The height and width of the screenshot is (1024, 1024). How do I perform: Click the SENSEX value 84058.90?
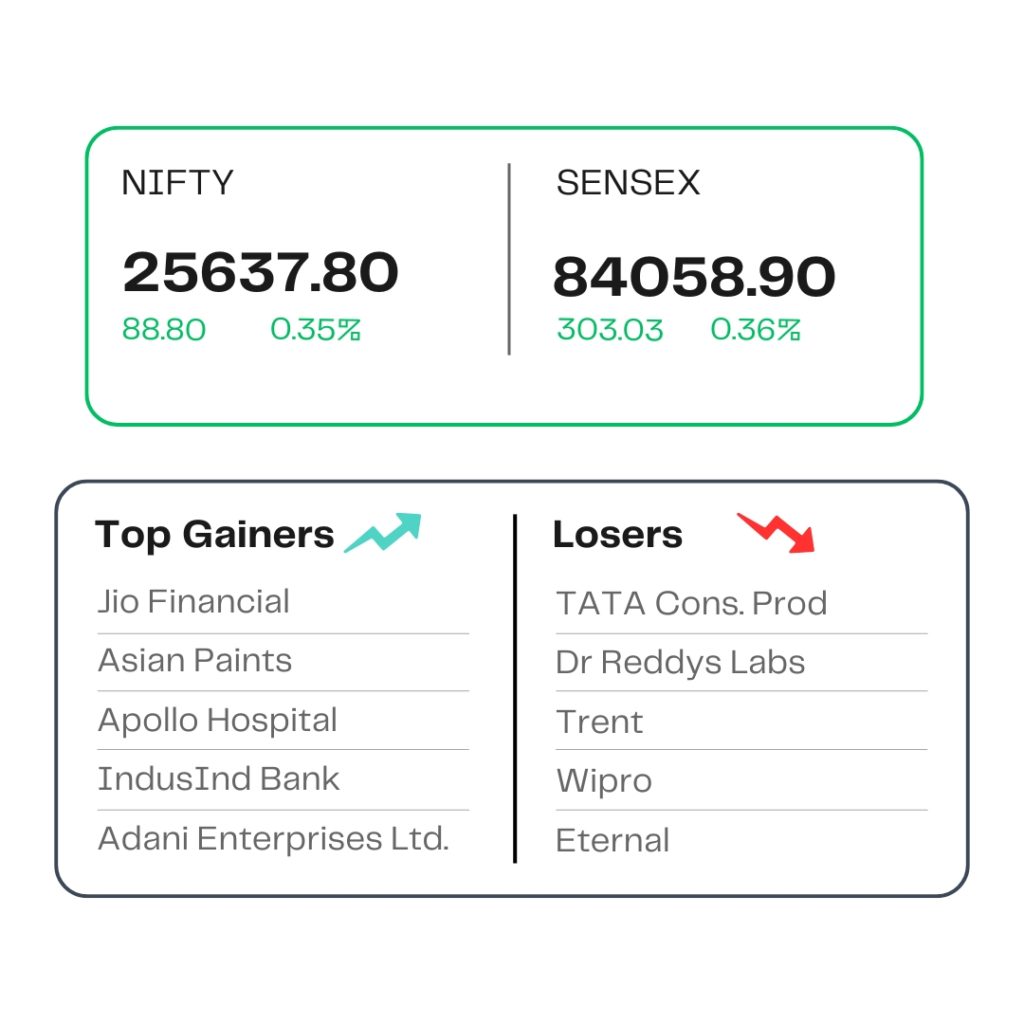pos(694,276)
